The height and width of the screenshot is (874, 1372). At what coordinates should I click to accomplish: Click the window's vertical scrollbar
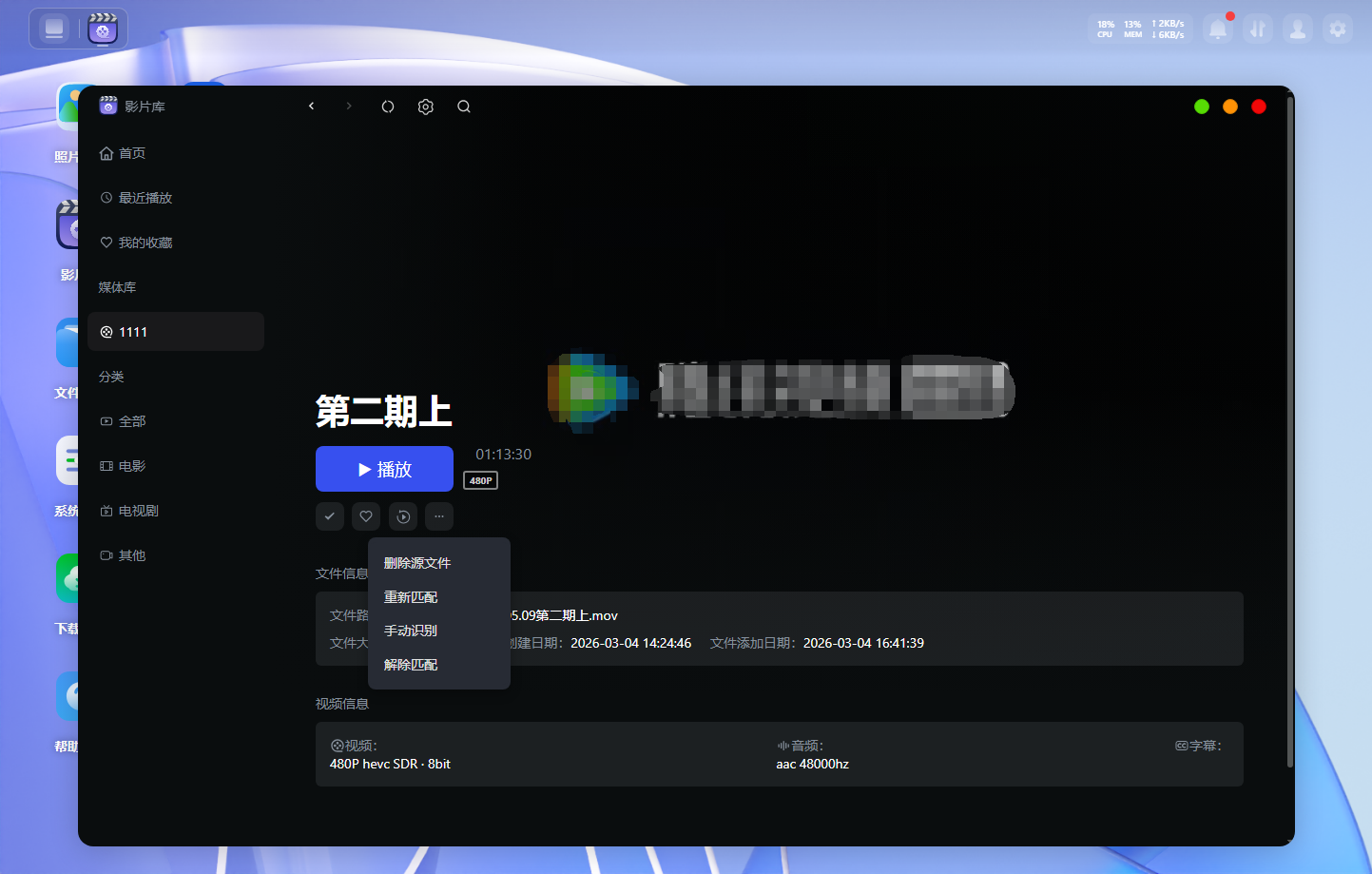pyautogui.click(x=1289, y=432)
